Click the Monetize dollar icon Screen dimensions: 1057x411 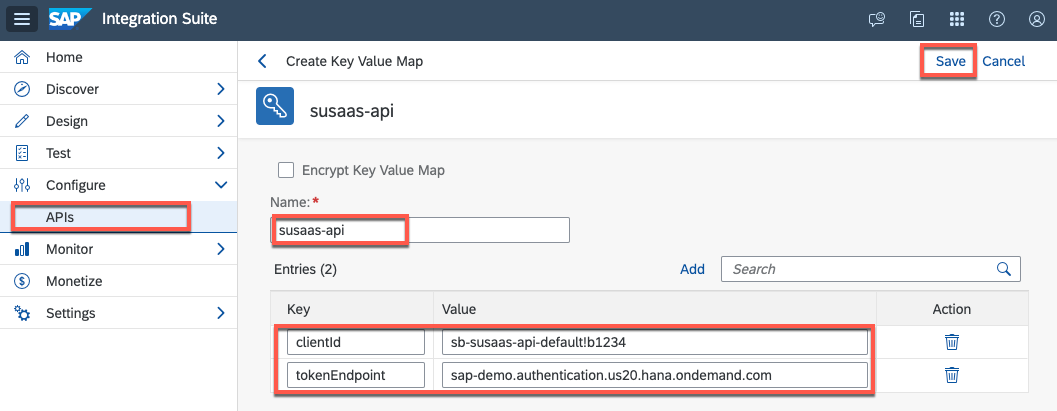pos(22,281)
